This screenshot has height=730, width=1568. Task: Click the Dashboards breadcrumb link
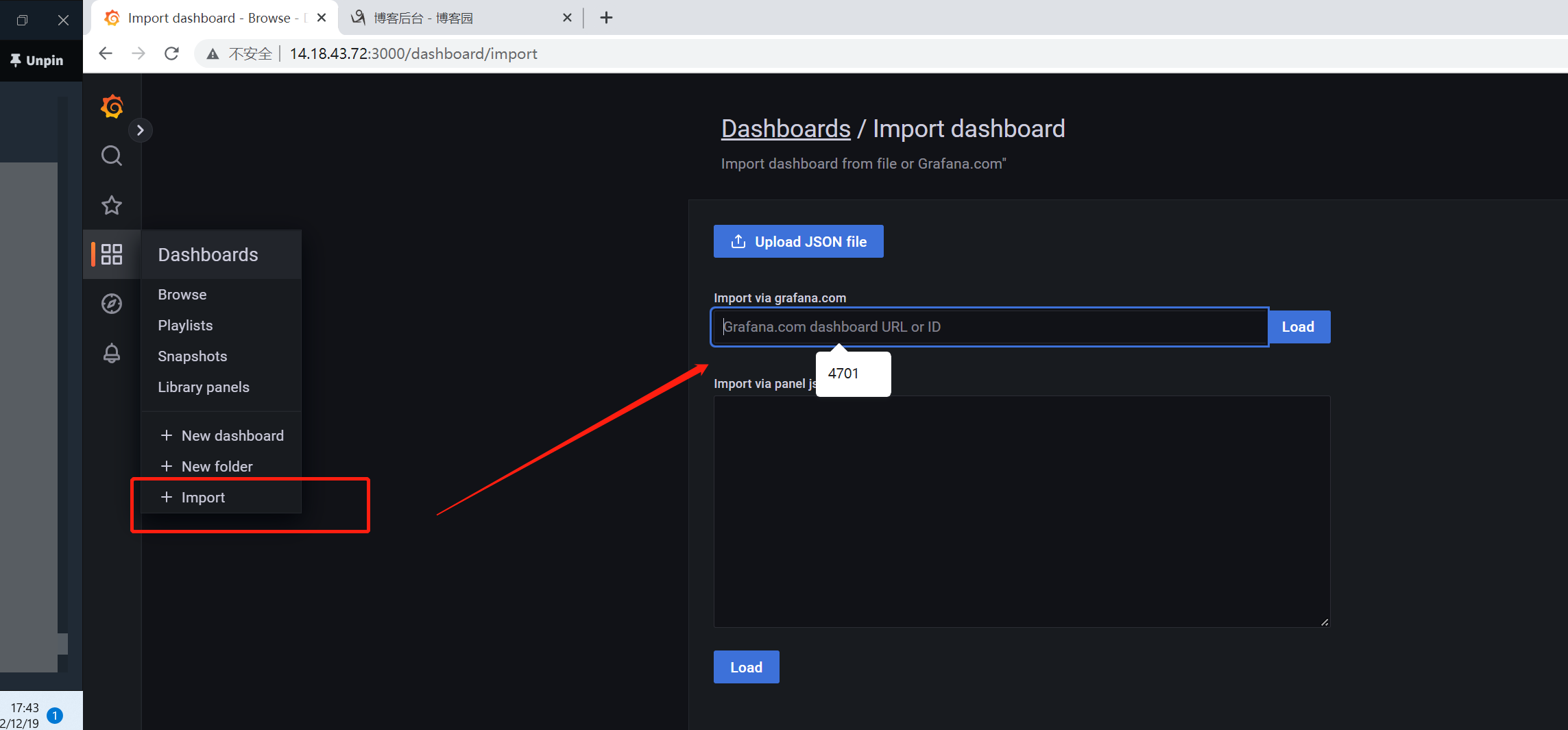(x=786, y=129)
